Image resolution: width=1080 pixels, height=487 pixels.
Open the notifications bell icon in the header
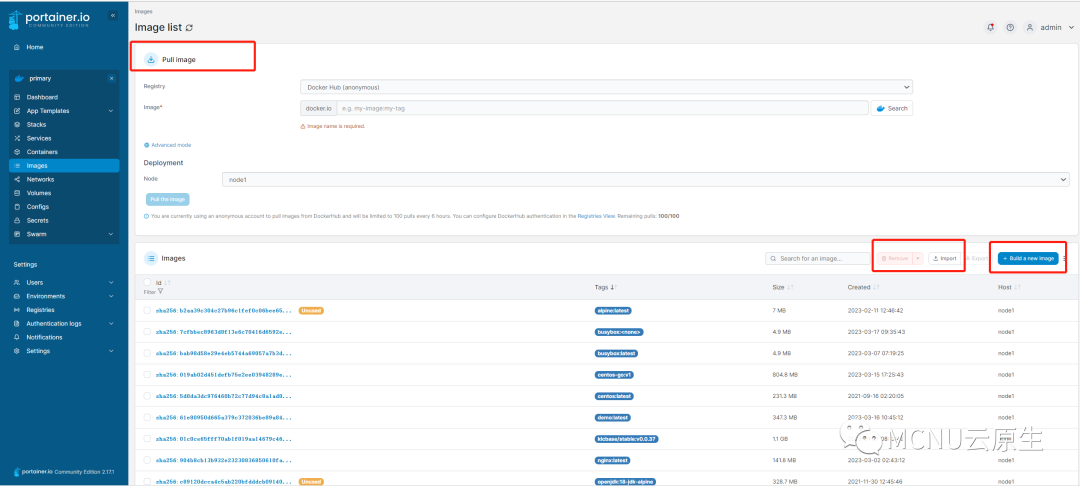990,28
